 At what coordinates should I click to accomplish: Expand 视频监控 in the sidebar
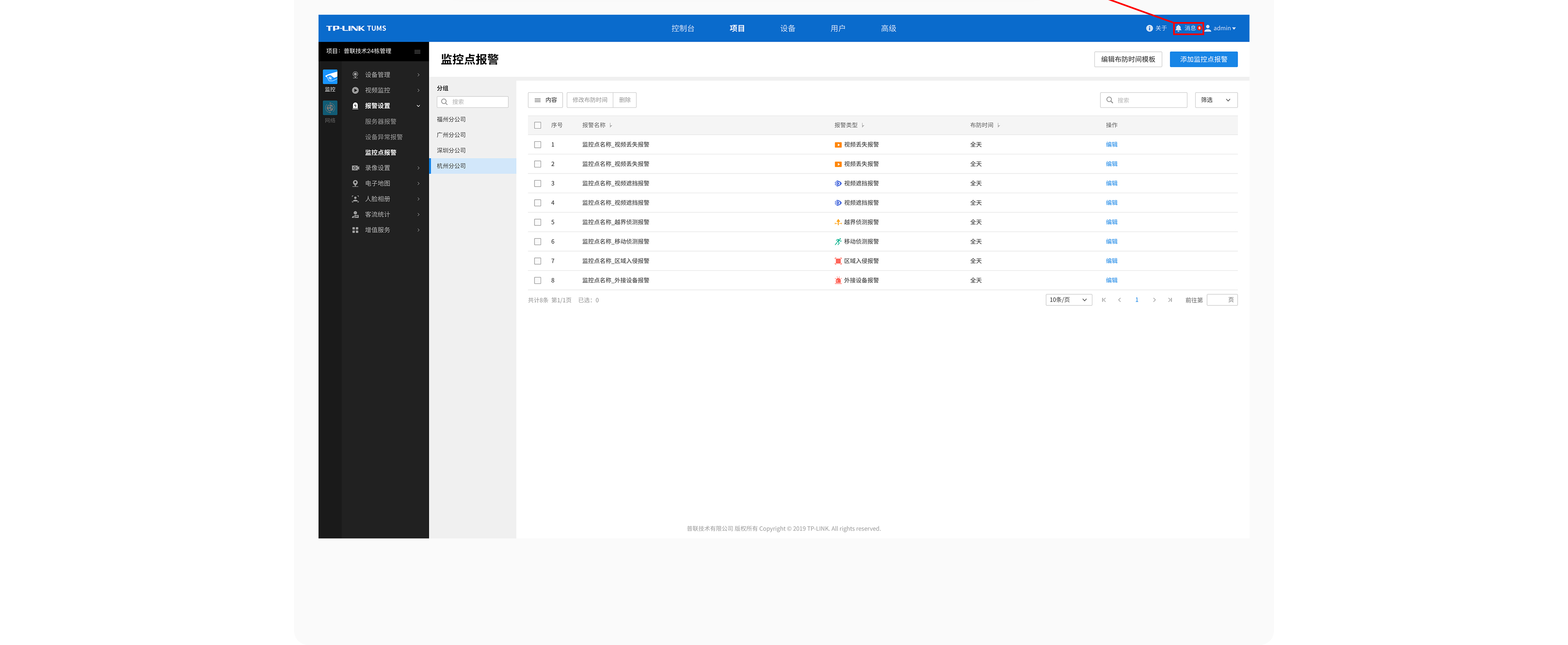click(x=418, y=90)
